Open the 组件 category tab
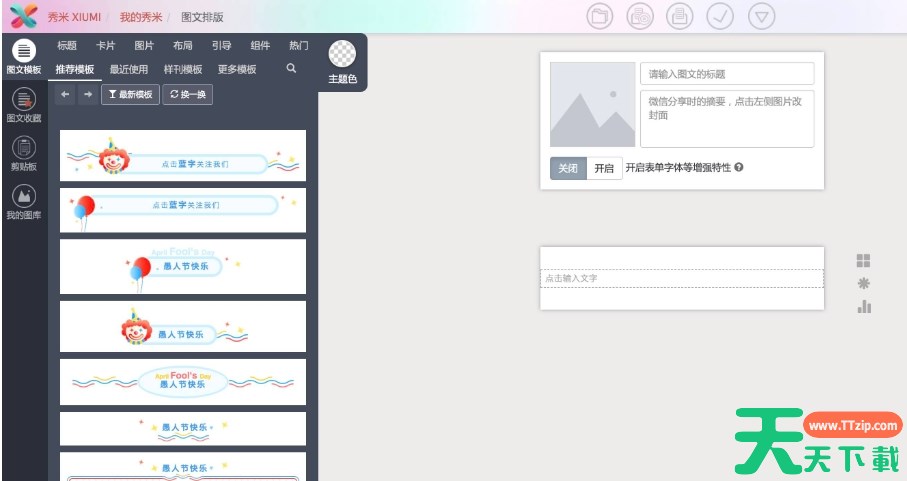907x481 pixels. (x=260, y=45)
